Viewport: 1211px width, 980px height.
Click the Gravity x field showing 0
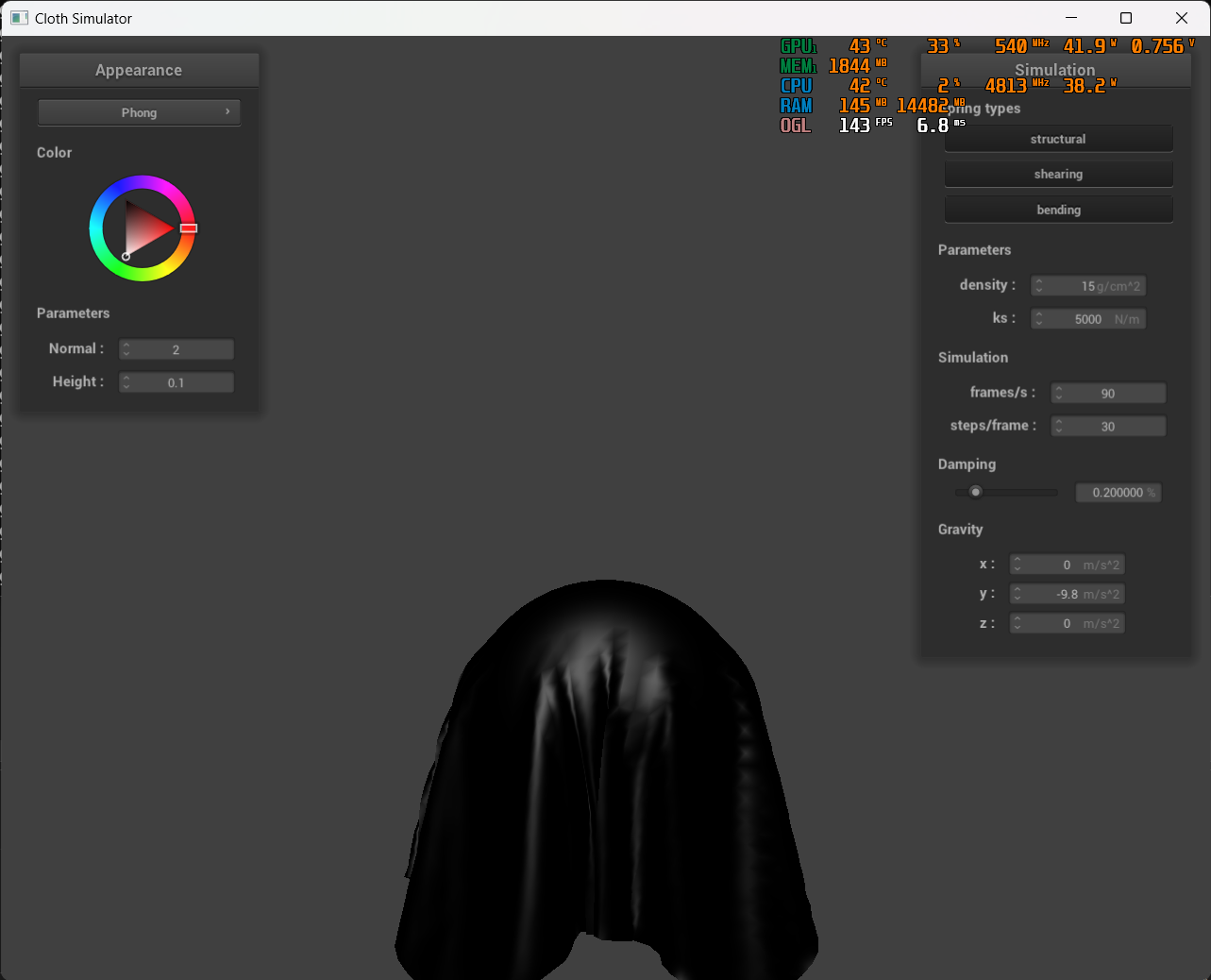pos(1068,565)
